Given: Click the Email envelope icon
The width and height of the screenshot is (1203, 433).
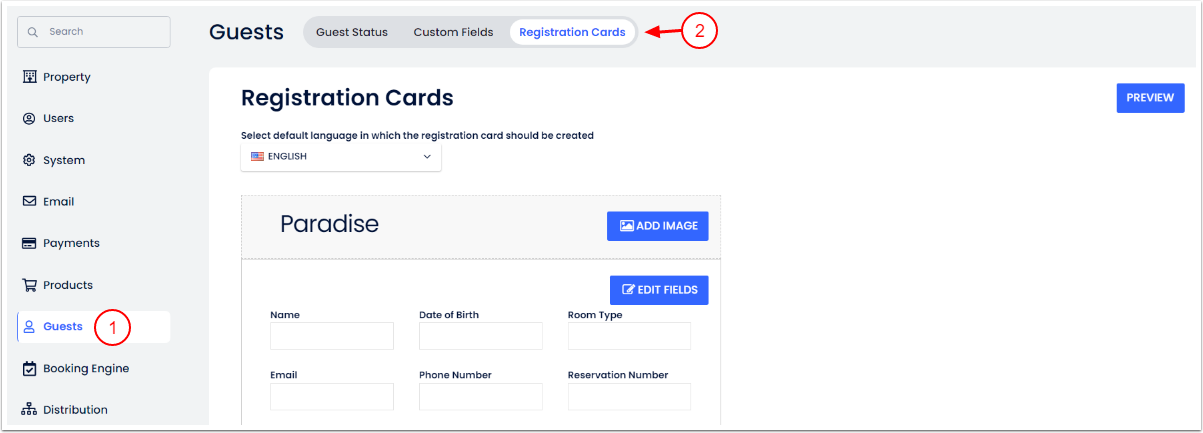Looking at the screenshot, I should 29,201.
